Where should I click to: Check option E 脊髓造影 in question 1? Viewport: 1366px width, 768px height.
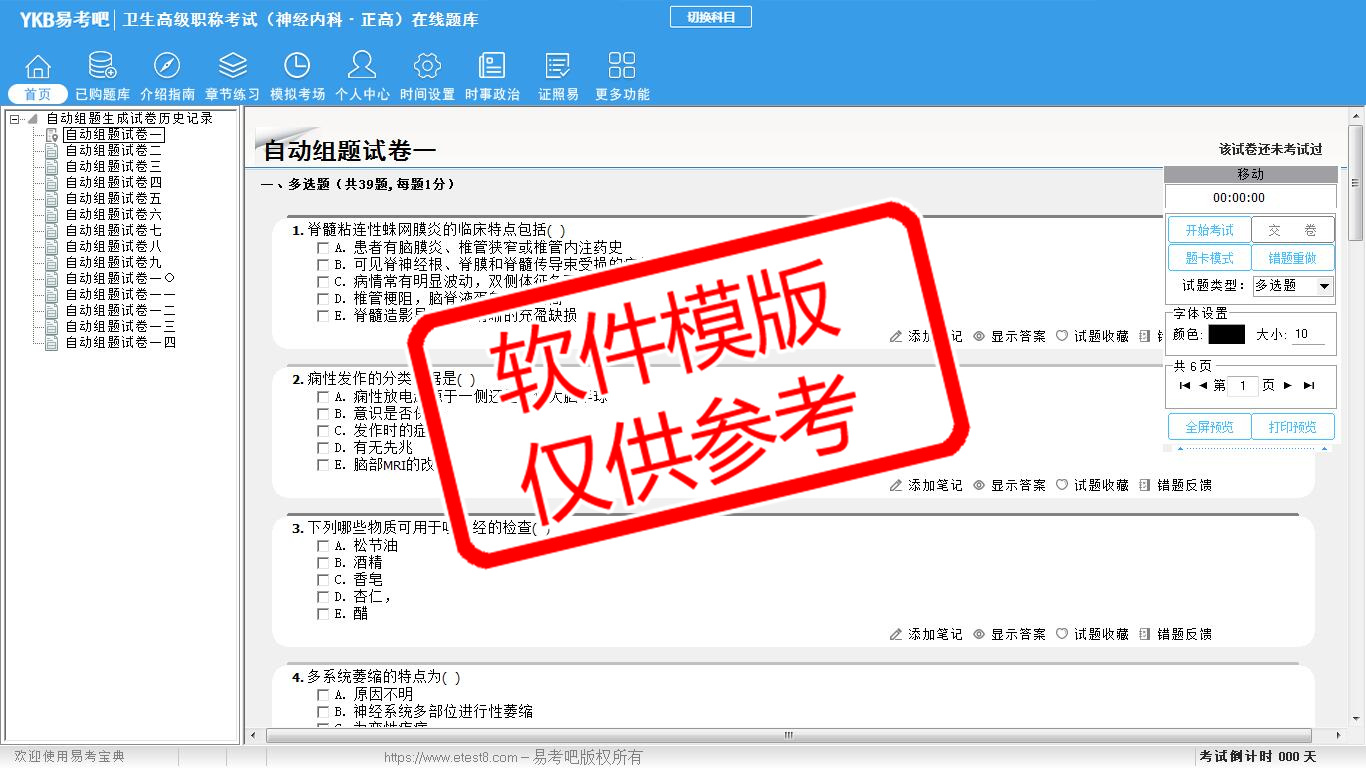point(323,315)
